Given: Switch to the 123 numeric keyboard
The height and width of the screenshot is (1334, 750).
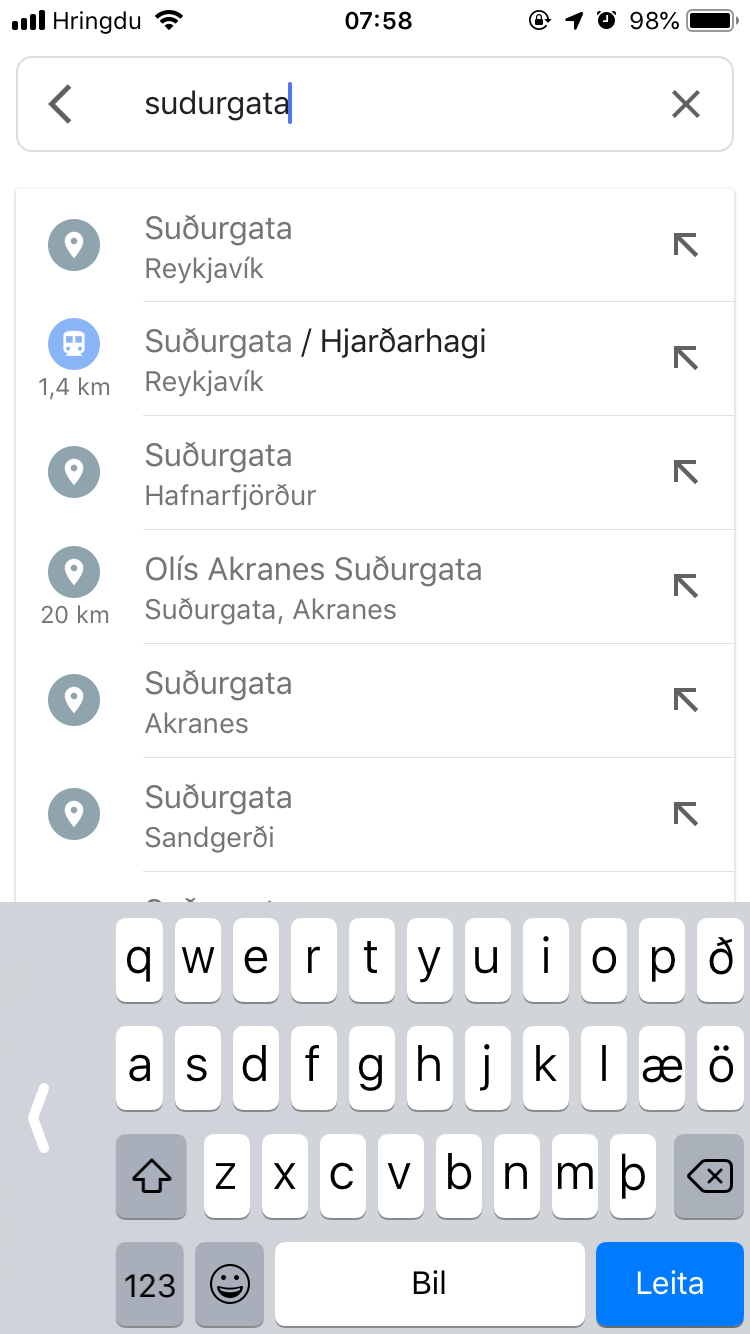Looking at the screenshot, I should point(150,1284).
